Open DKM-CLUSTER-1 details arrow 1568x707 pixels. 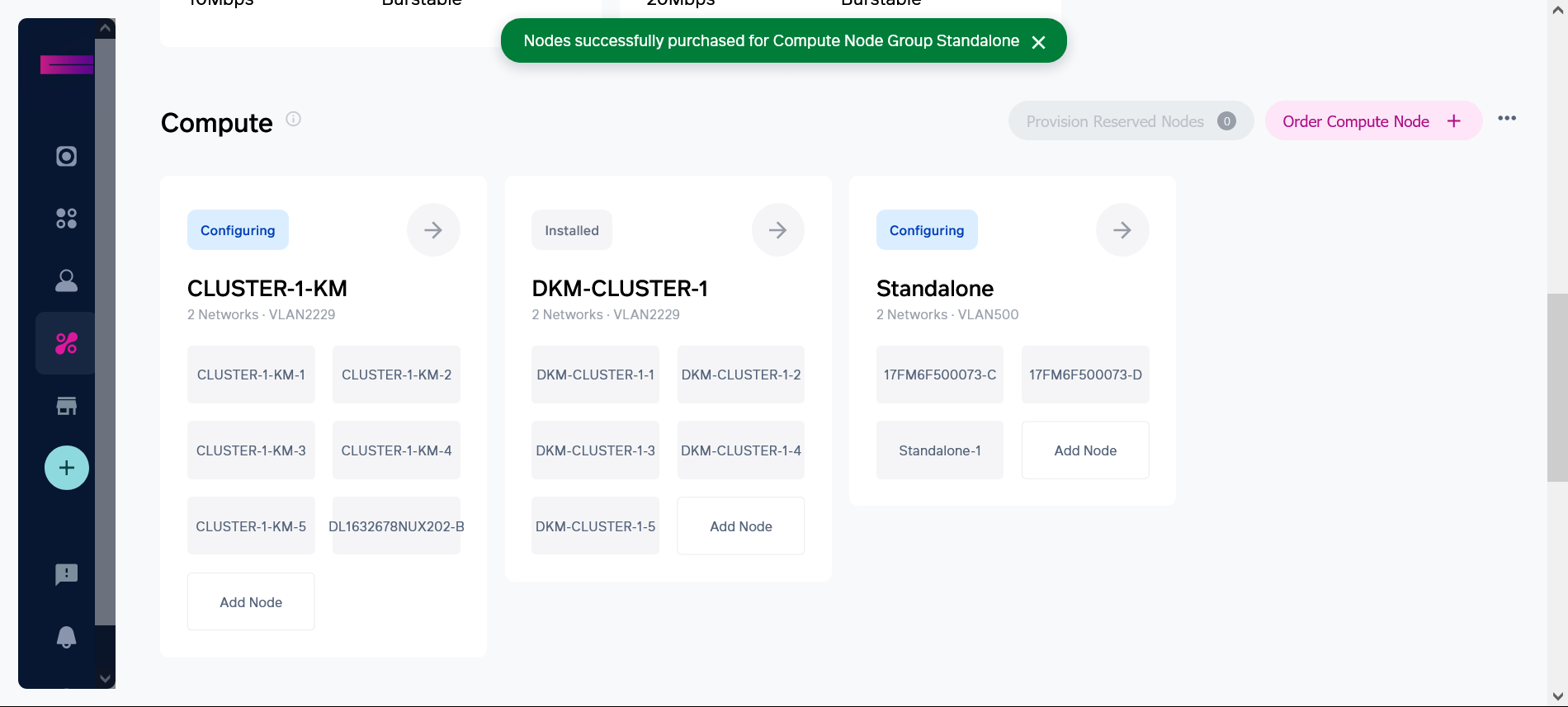[777, 230]
